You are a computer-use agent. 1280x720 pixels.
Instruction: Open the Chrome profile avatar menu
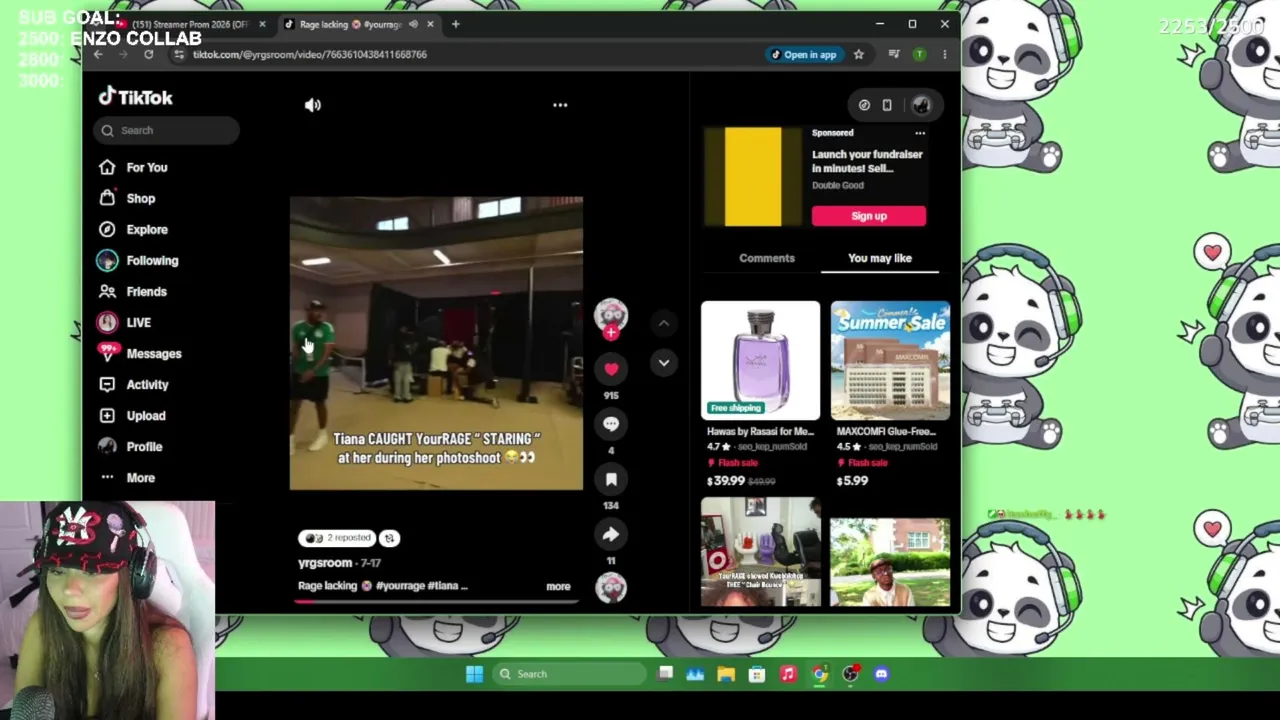(919, 54)
